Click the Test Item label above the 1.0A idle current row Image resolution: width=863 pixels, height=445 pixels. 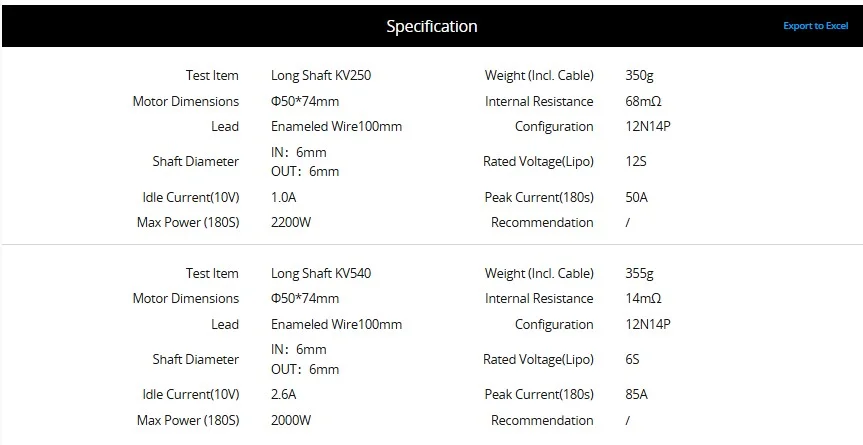point(212,75)
